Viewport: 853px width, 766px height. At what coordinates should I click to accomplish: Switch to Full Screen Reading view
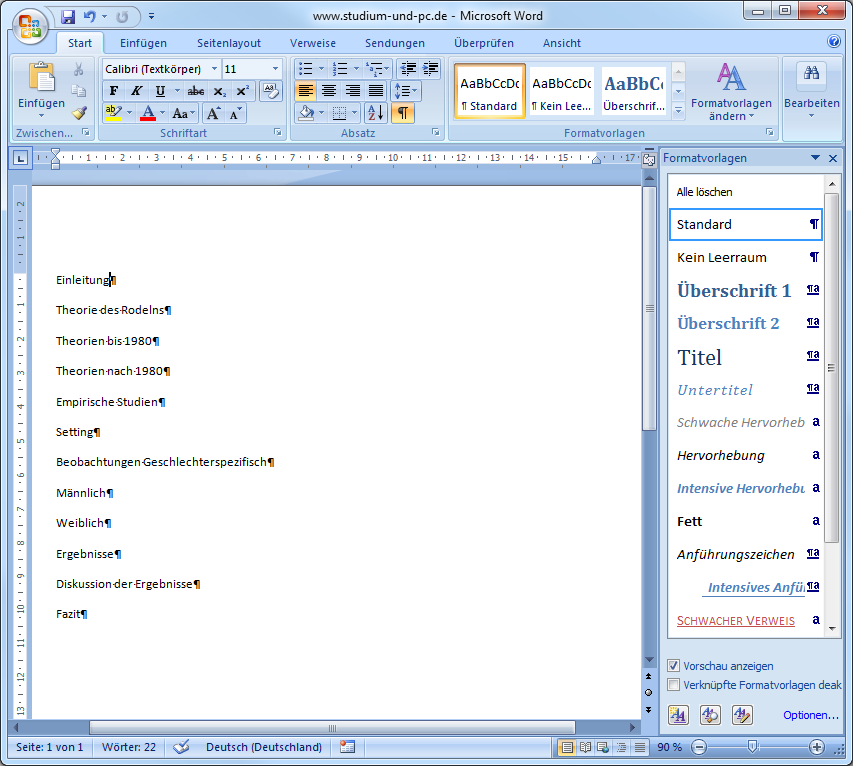(x=585, y=747)
